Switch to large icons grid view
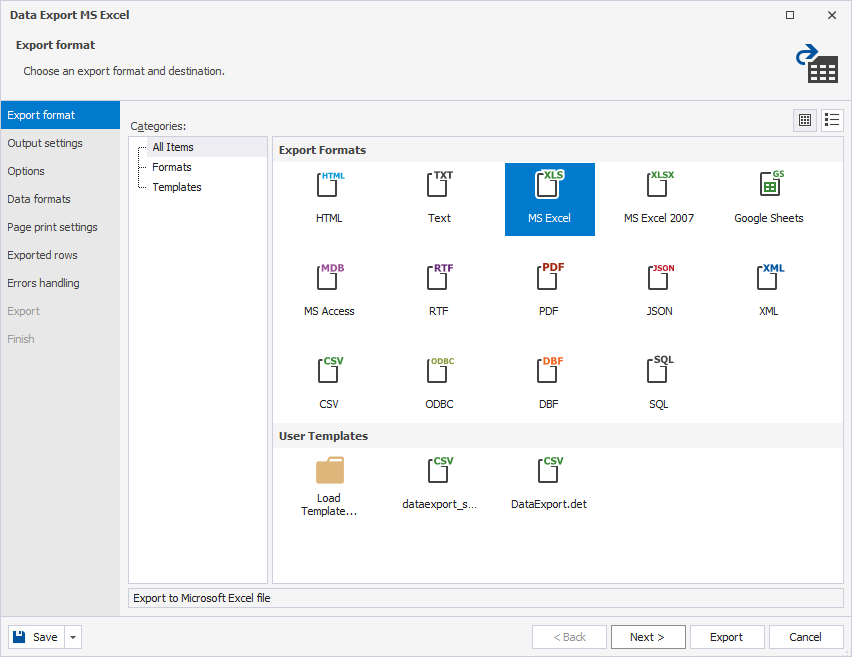Image resolution: width=852 pixels, height=657 pixels. [x=805, y=120]
